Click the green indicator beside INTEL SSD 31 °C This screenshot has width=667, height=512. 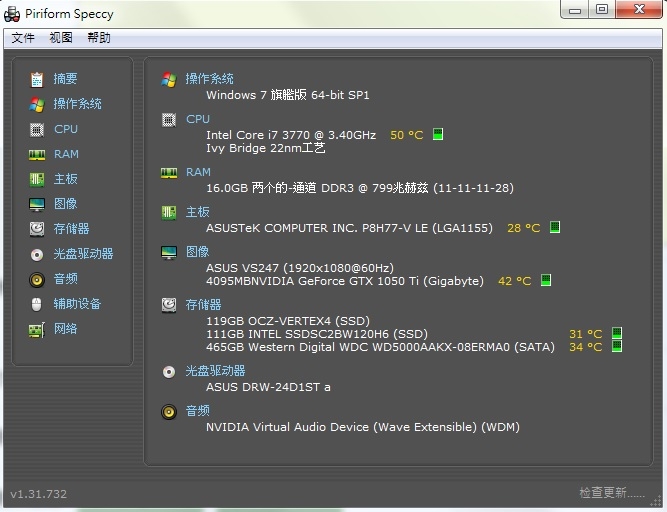coord(617,333)
